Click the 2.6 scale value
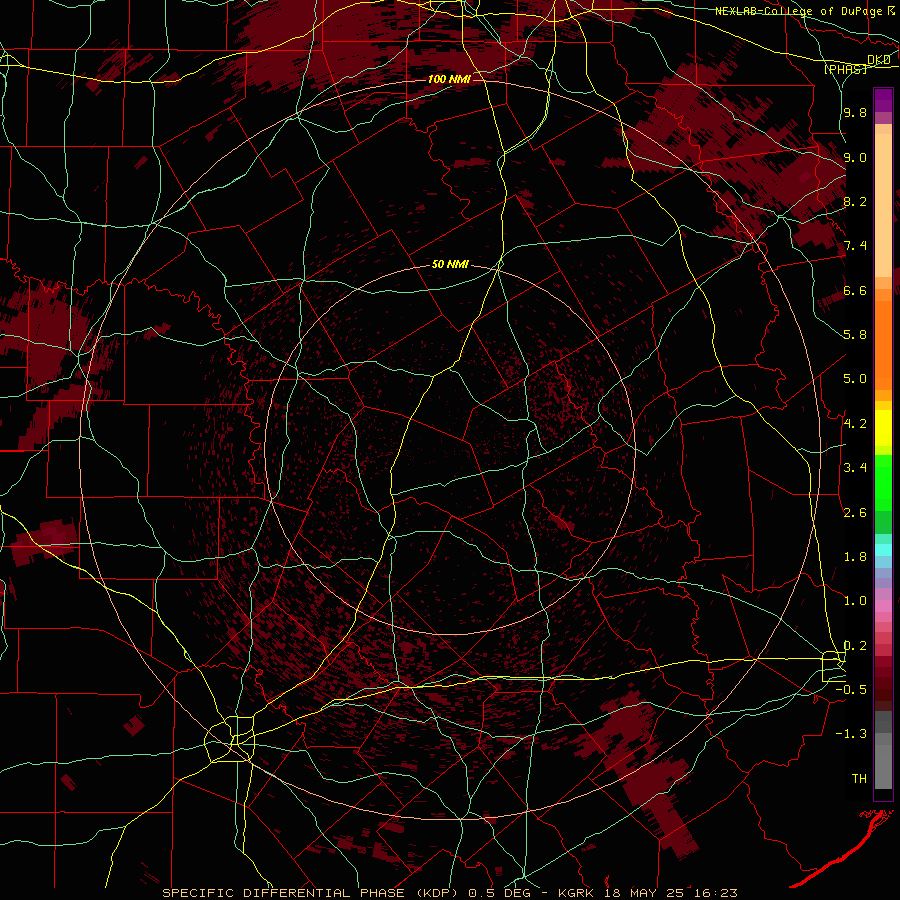Image resolution: width=900 pixels, height=900 pixels. point(855,512)
